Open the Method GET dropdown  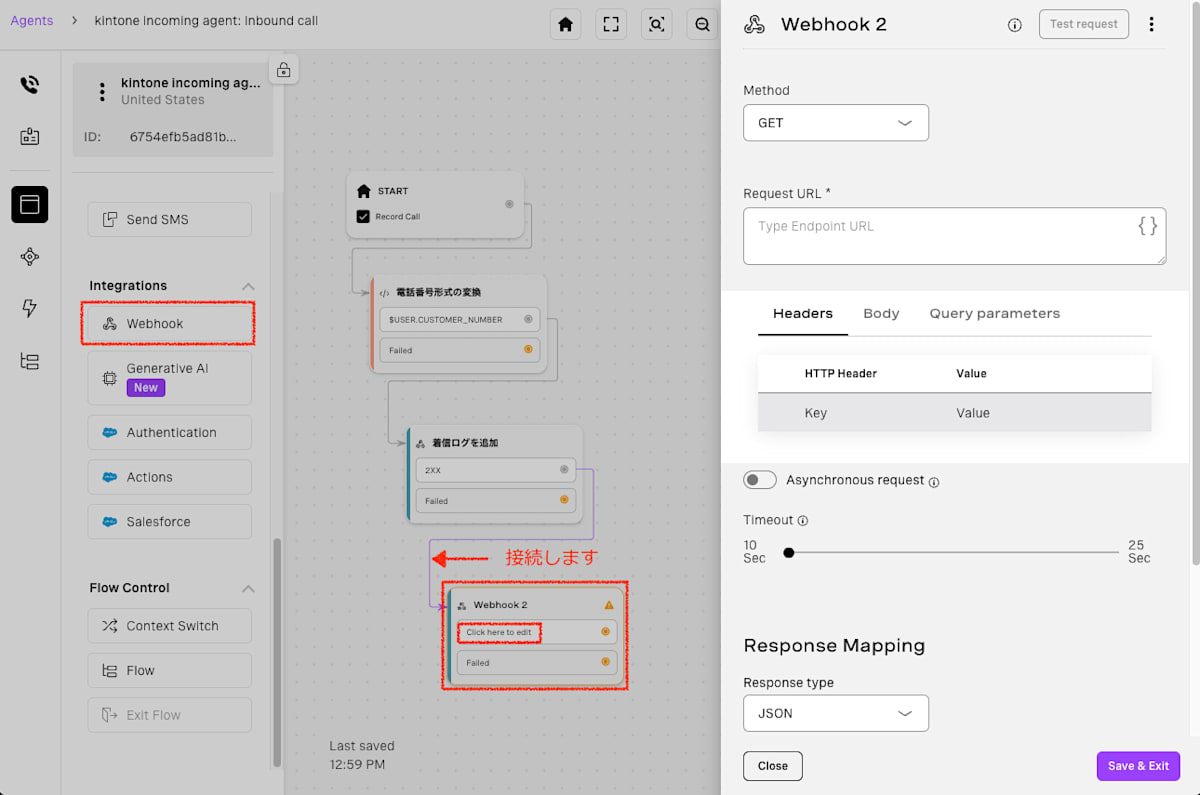[836, 123]
